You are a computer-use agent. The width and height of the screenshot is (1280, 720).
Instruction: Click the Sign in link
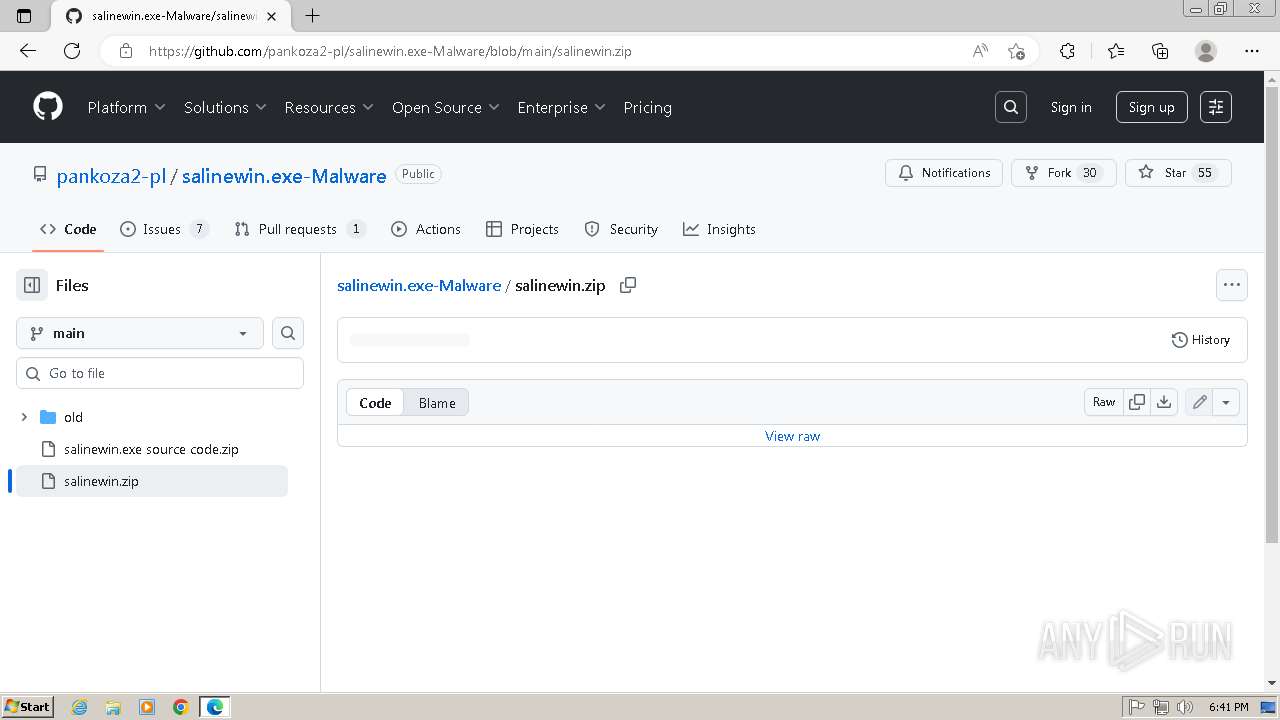1071,107
